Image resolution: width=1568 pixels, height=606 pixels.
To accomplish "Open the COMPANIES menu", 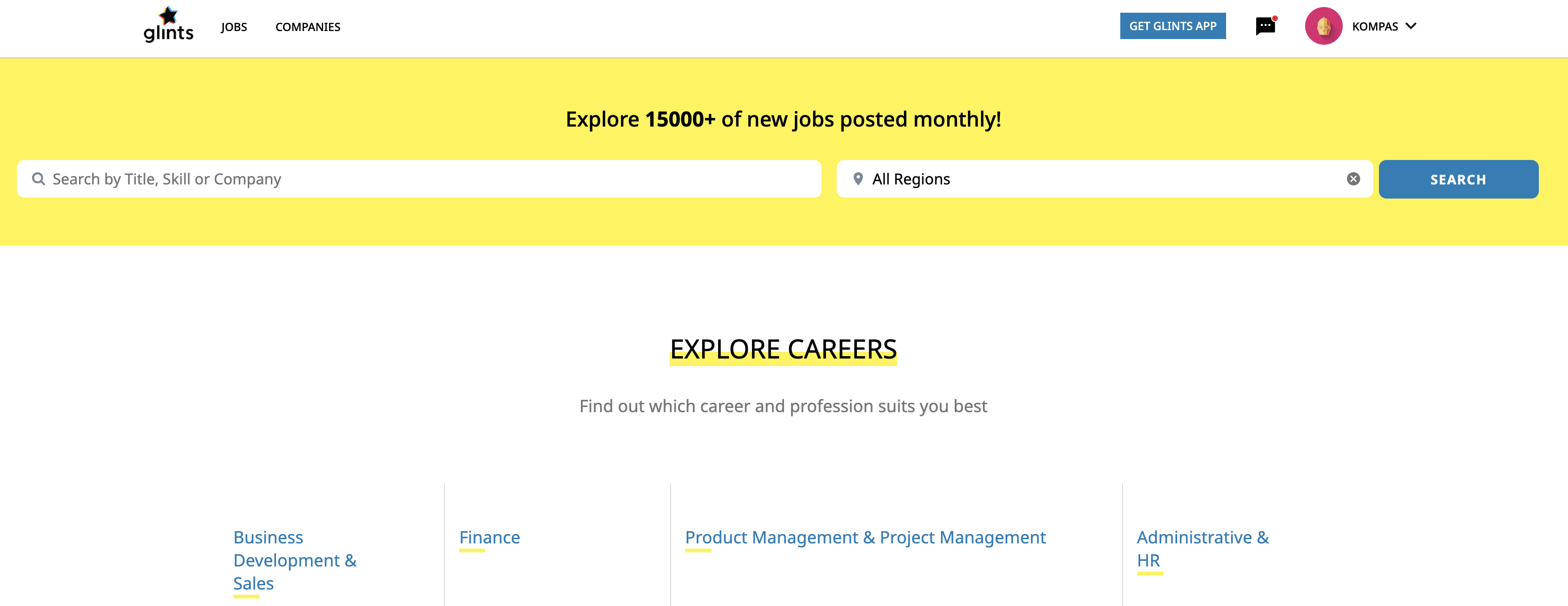I will (x=308, y=27).
